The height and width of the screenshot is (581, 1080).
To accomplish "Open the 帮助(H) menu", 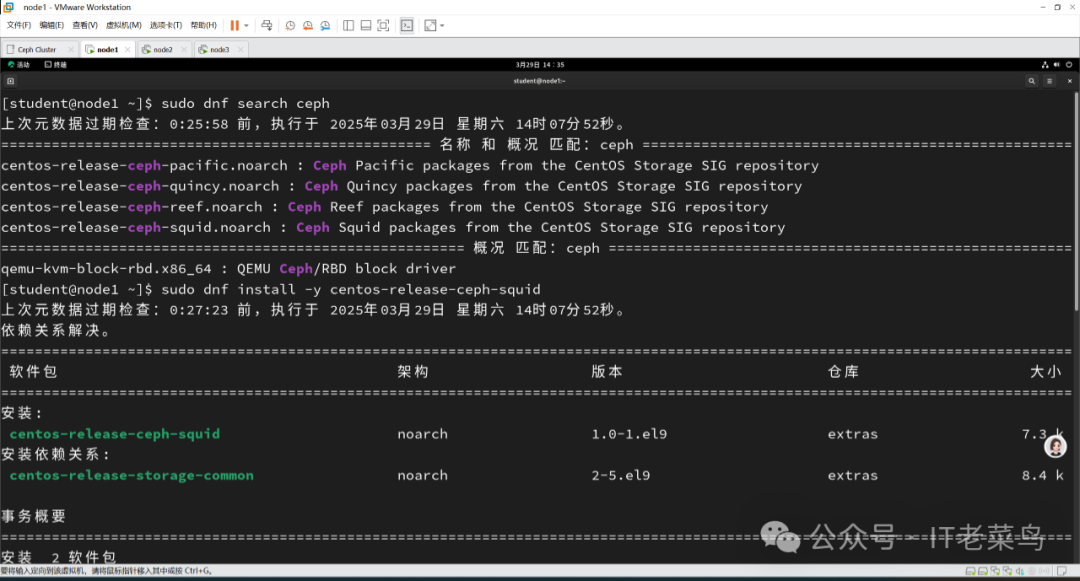I will (203, 25).
